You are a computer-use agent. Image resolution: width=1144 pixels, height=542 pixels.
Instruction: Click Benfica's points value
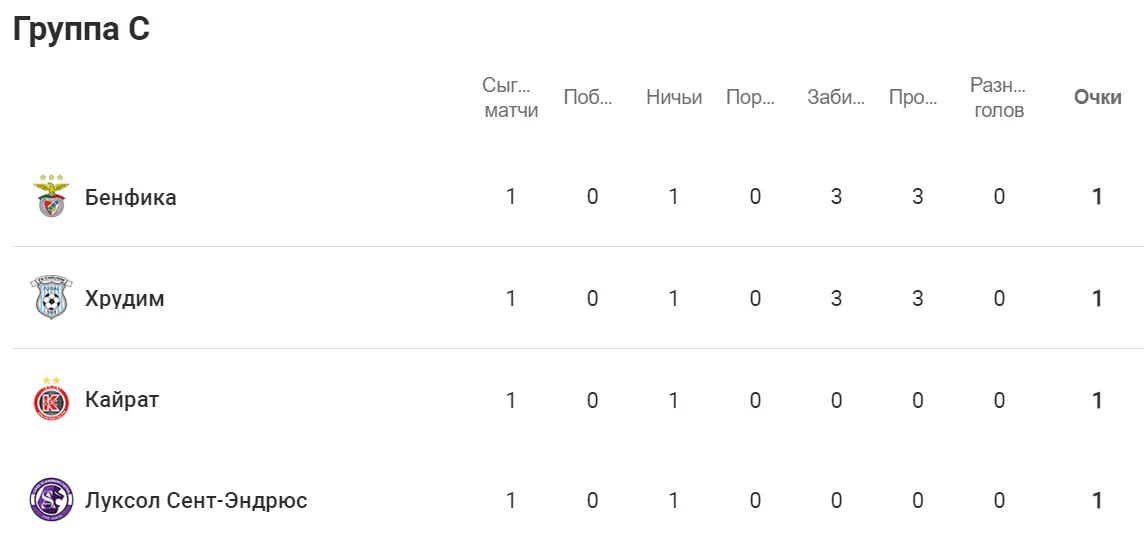[1097, 197]
